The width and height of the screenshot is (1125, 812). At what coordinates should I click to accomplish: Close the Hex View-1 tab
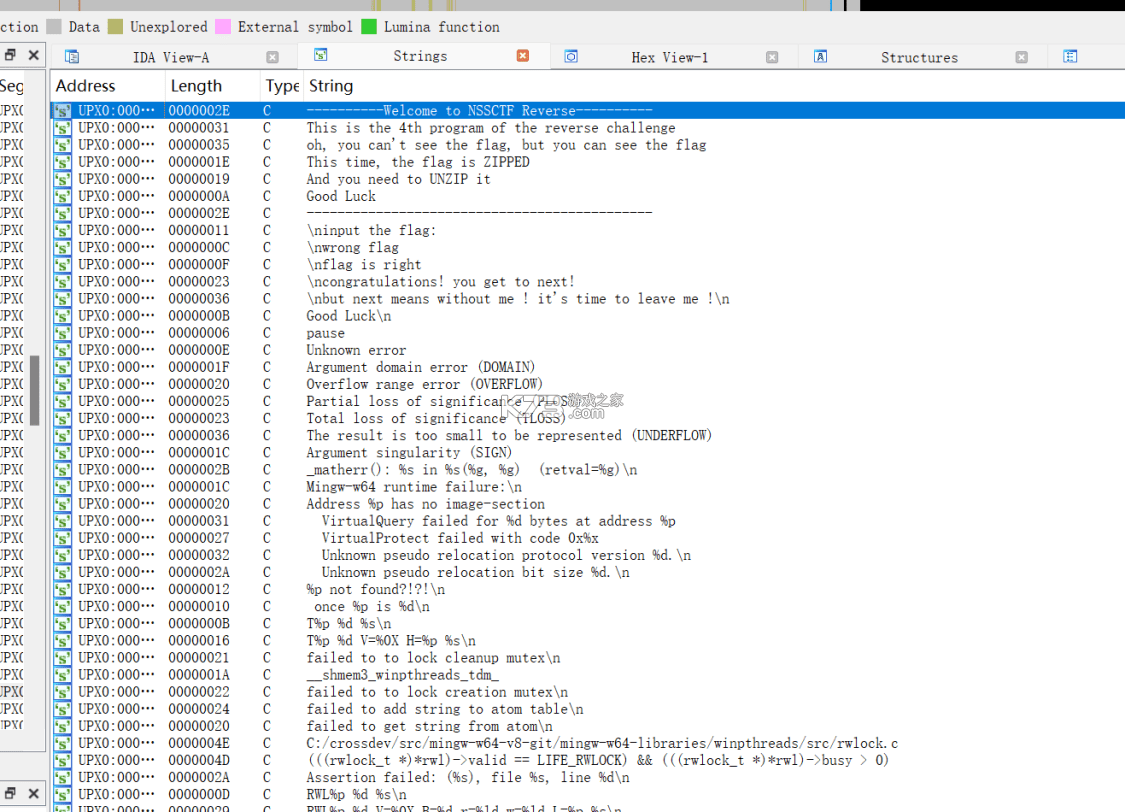coord(772,57)
